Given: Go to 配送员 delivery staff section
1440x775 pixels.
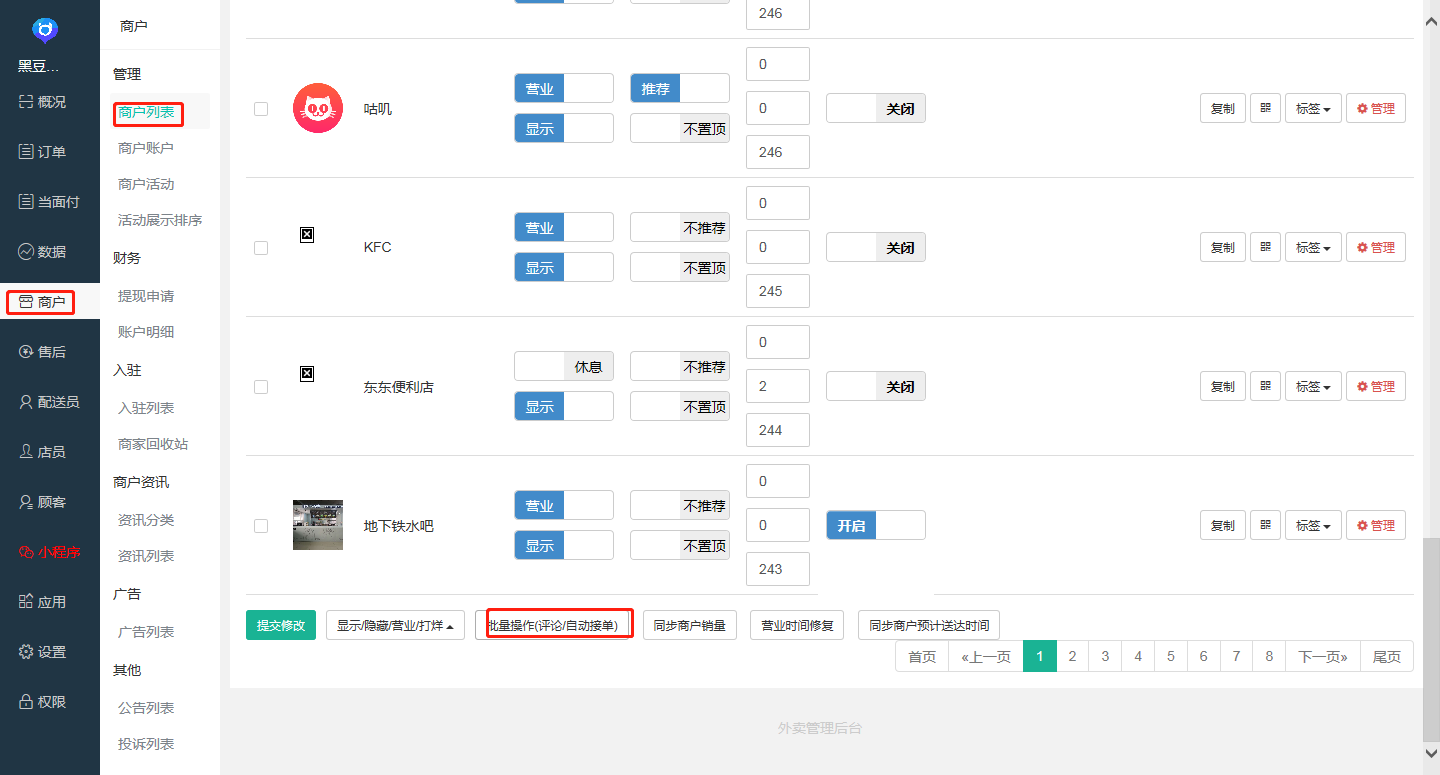Looking at the screenshot, I should tap(49, 402).
